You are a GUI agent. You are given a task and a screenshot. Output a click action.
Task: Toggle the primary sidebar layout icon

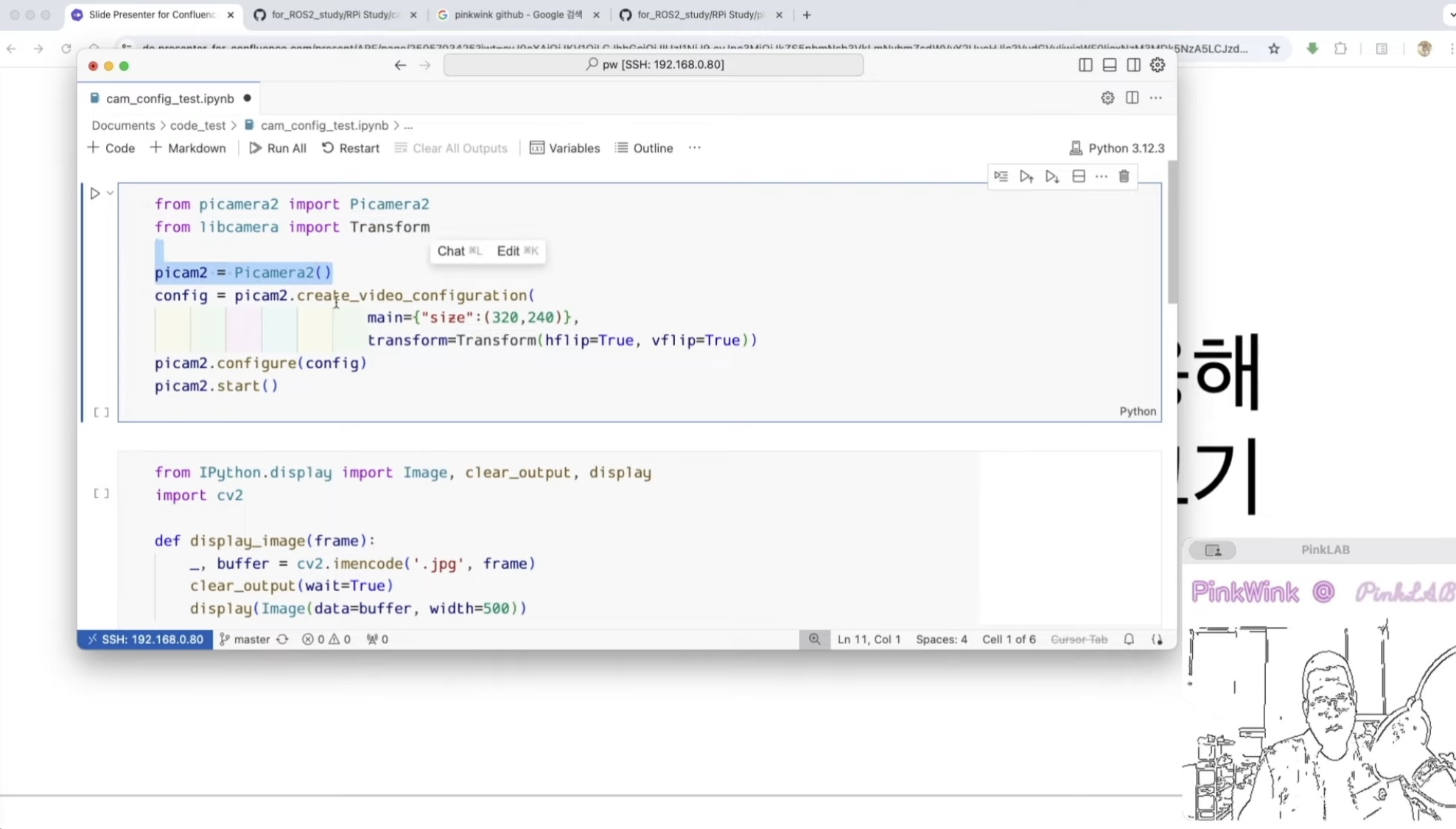1085,65
